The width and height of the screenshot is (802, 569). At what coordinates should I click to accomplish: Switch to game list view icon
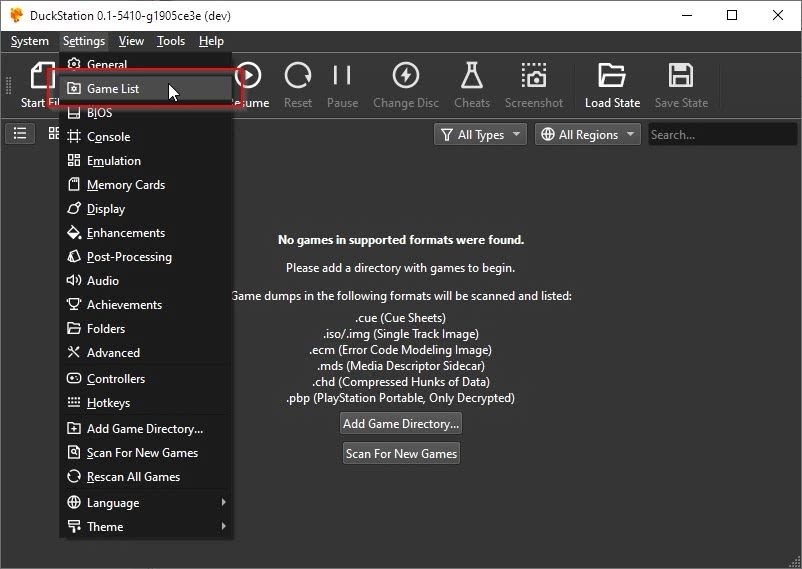(20, 134)
